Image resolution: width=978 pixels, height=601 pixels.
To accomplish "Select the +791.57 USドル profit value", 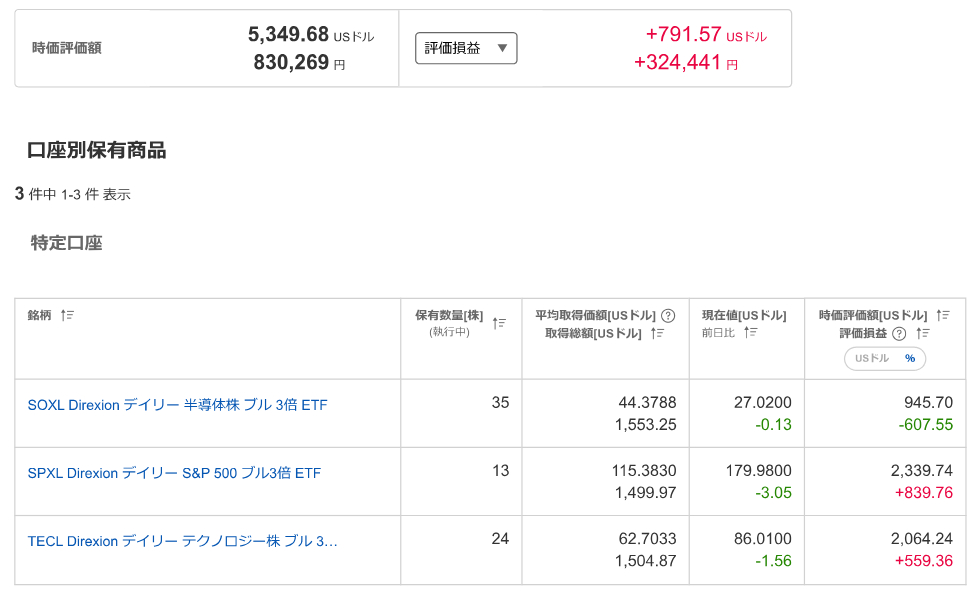I will coord(706,34).
